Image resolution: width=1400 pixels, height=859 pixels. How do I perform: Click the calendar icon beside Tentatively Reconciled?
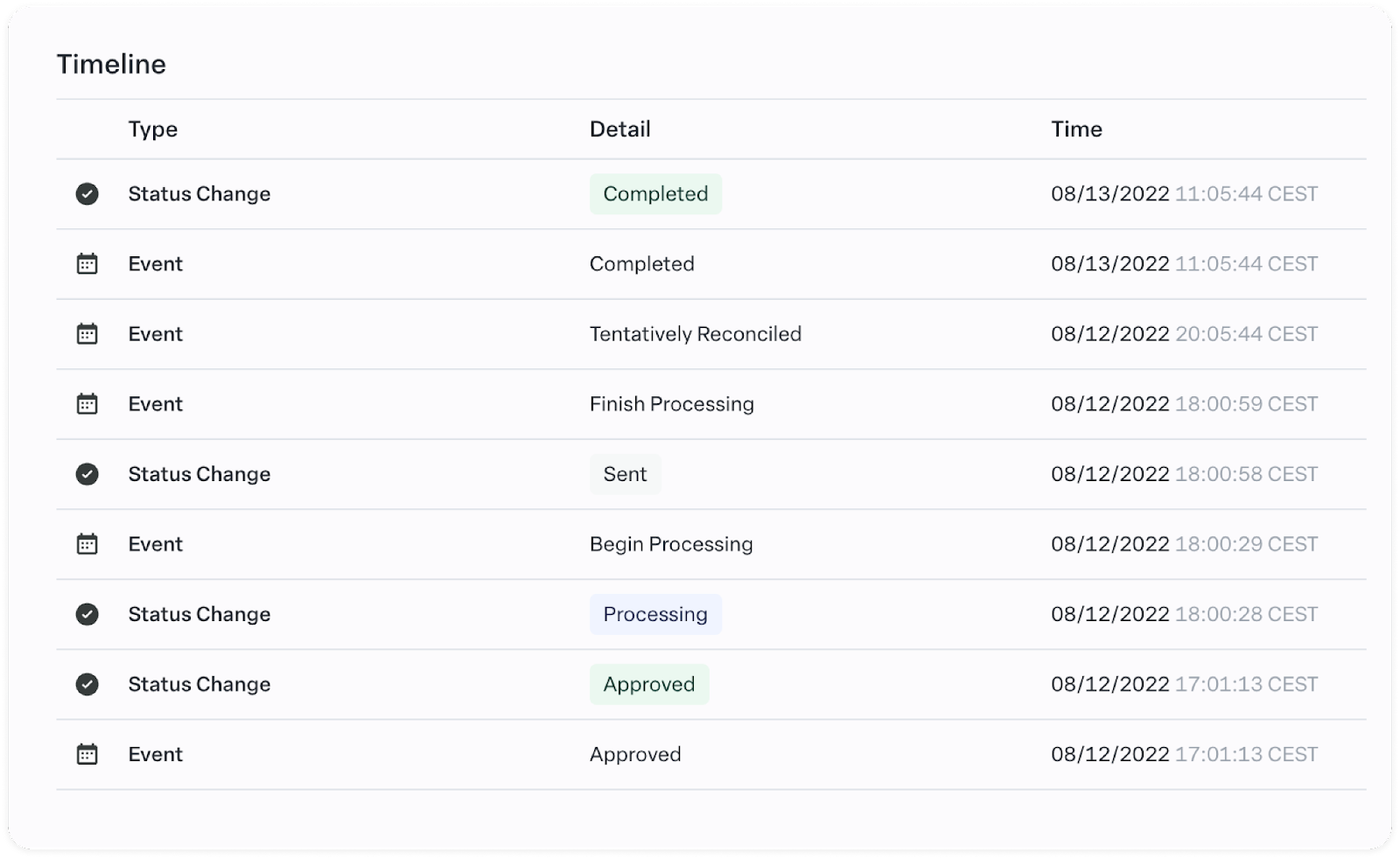coord(87,333)
